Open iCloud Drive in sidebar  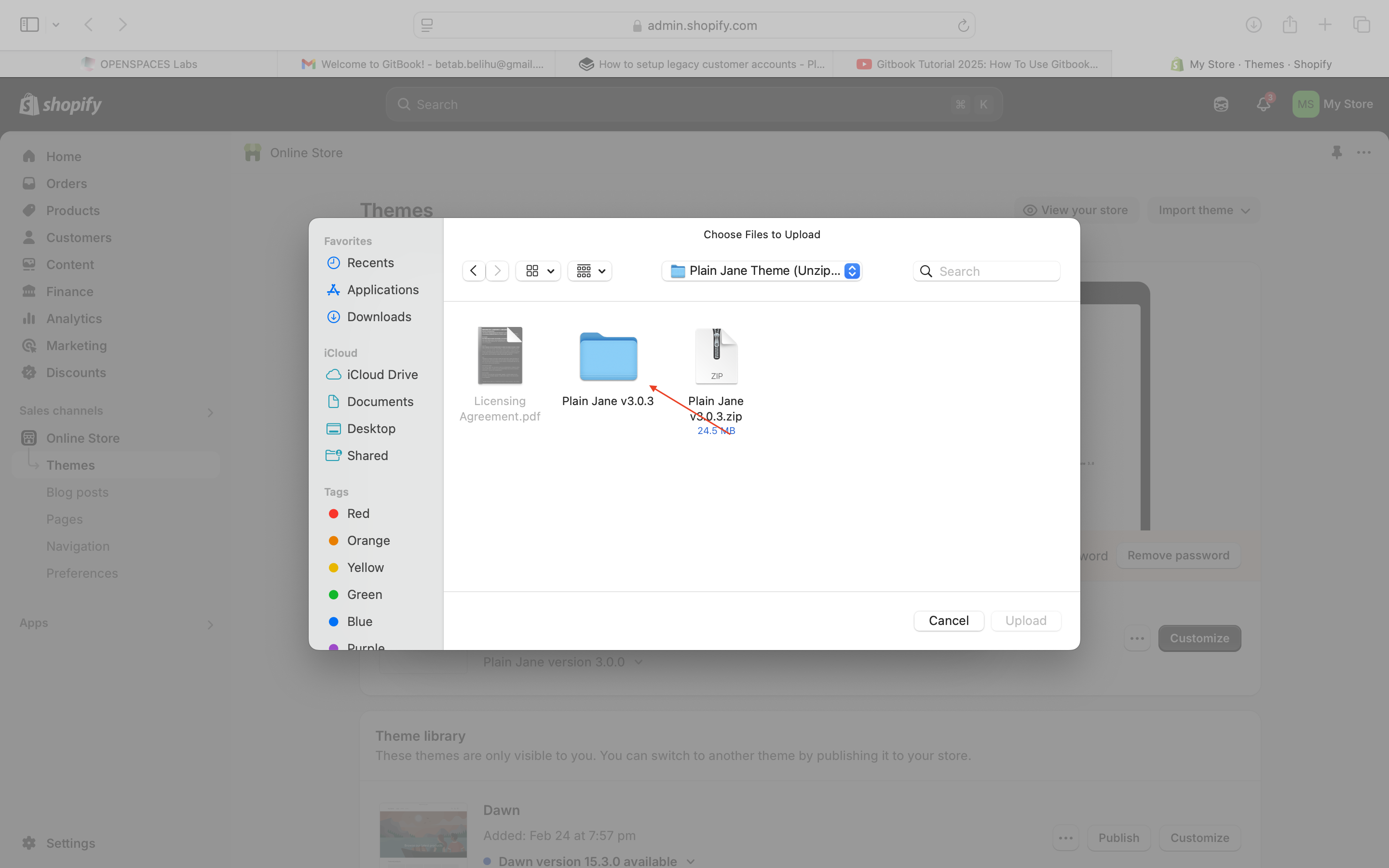click(381, 374)
